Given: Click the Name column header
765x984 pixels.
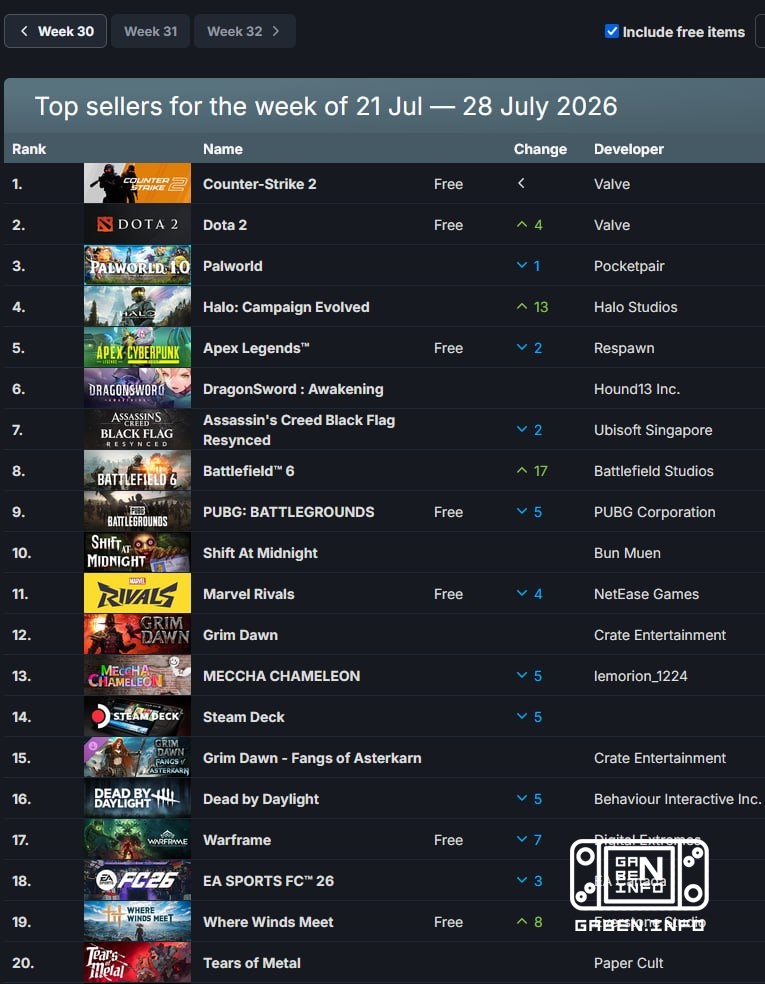Looking at the screenshot, I should point(223,149).
